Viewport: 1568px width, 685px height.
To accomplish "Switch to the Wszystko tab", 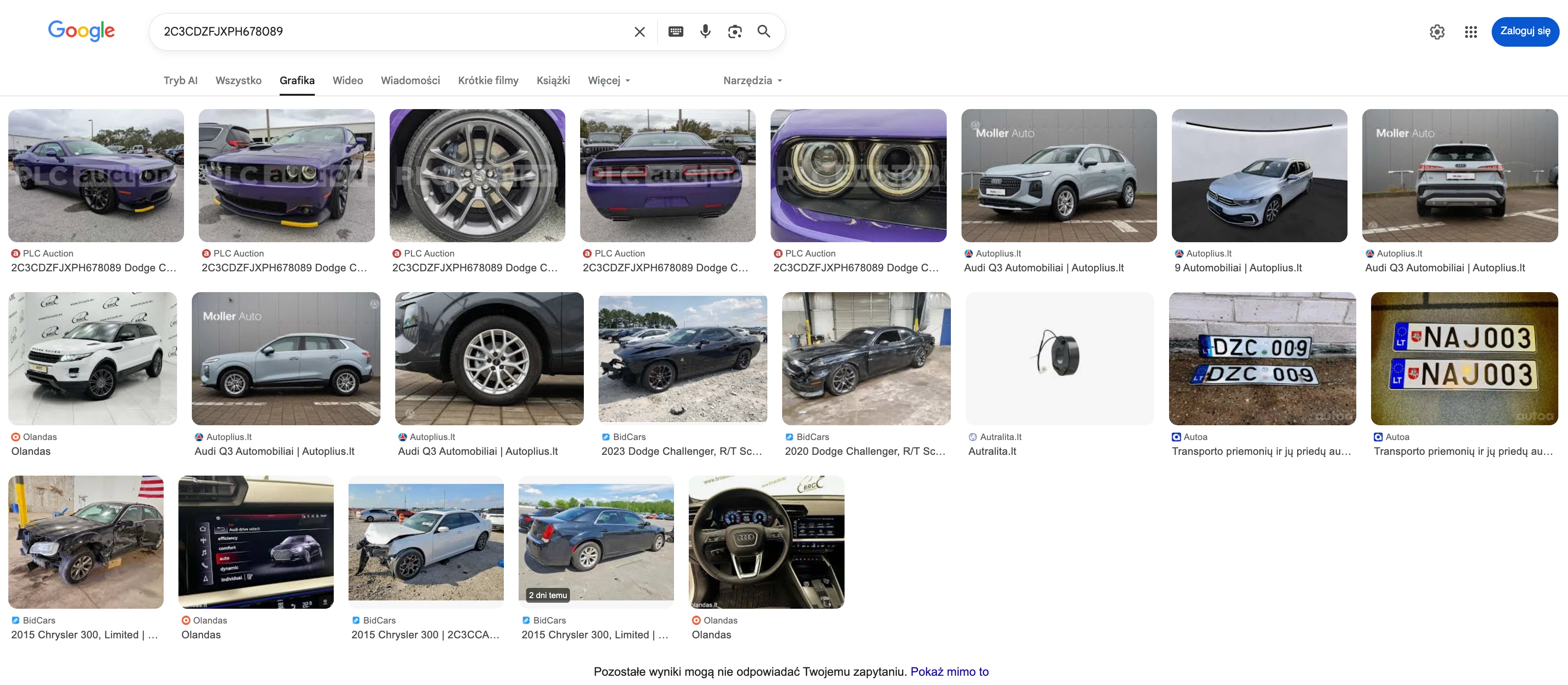I will pyautogui.click(x=238, y=80).
